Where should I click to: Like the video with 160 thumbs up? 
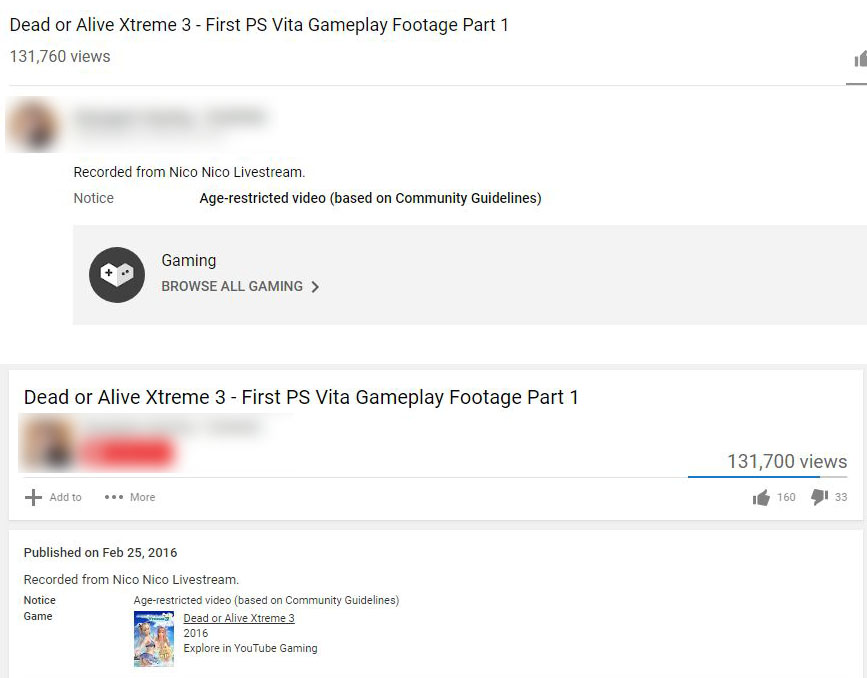coord(761,498)
